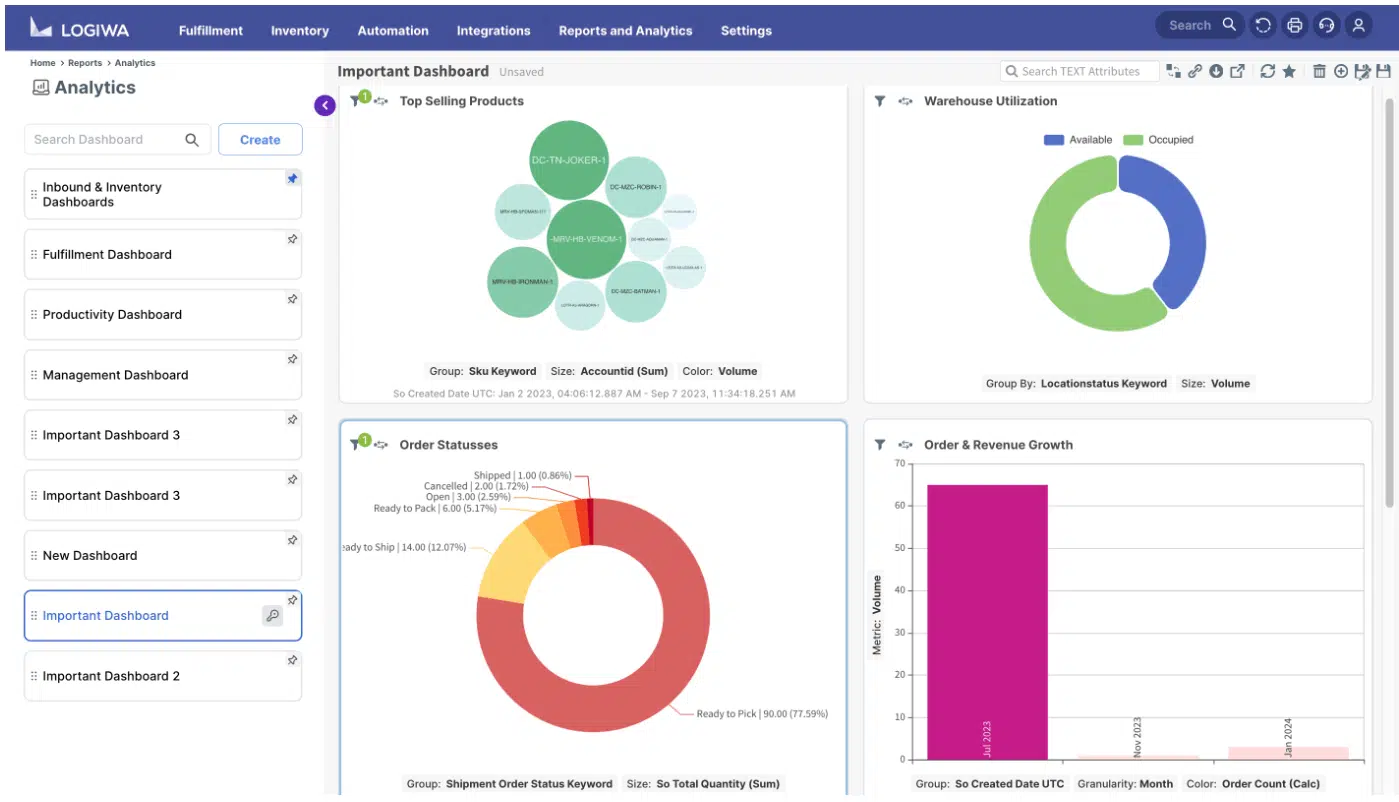The image size is (1399, 802).
Task: Open the Inventory menu
Action: (300, 31)
